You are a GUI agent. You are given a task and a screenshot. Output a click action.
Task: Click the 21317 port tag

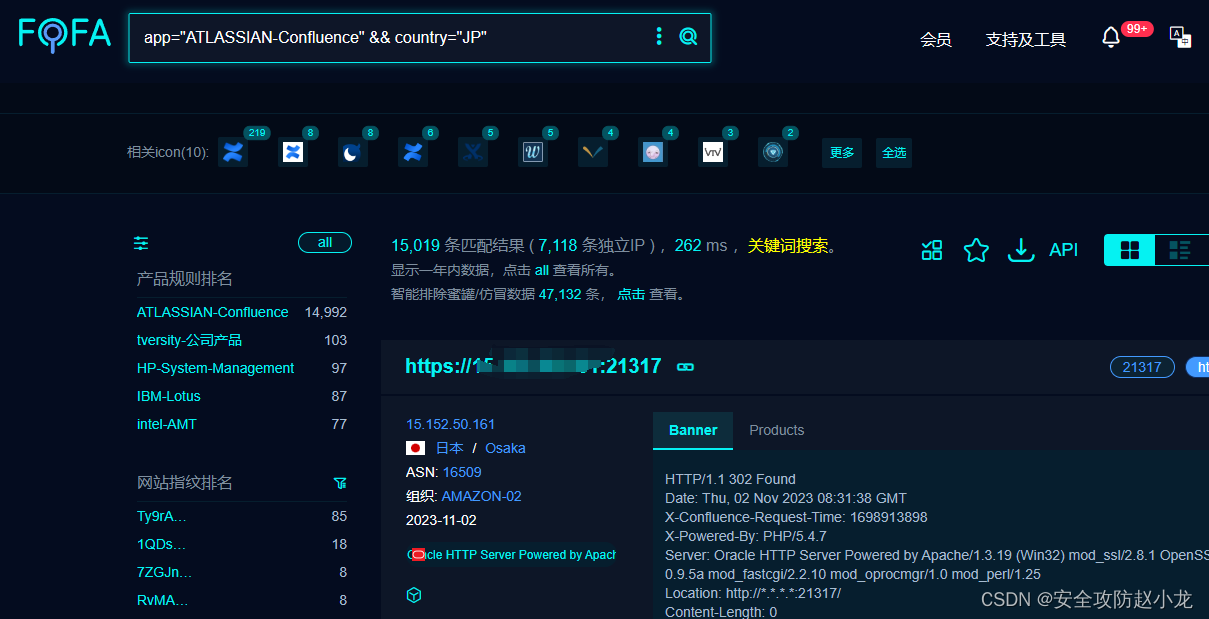tap(1142, 367)
